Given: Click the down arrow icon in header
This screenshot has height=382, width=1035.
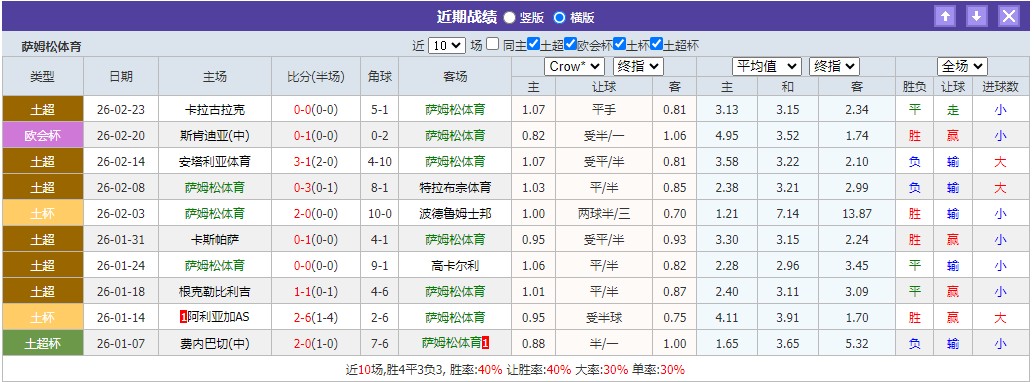Looking at the screenshot, I should click(x=977, y=16).
